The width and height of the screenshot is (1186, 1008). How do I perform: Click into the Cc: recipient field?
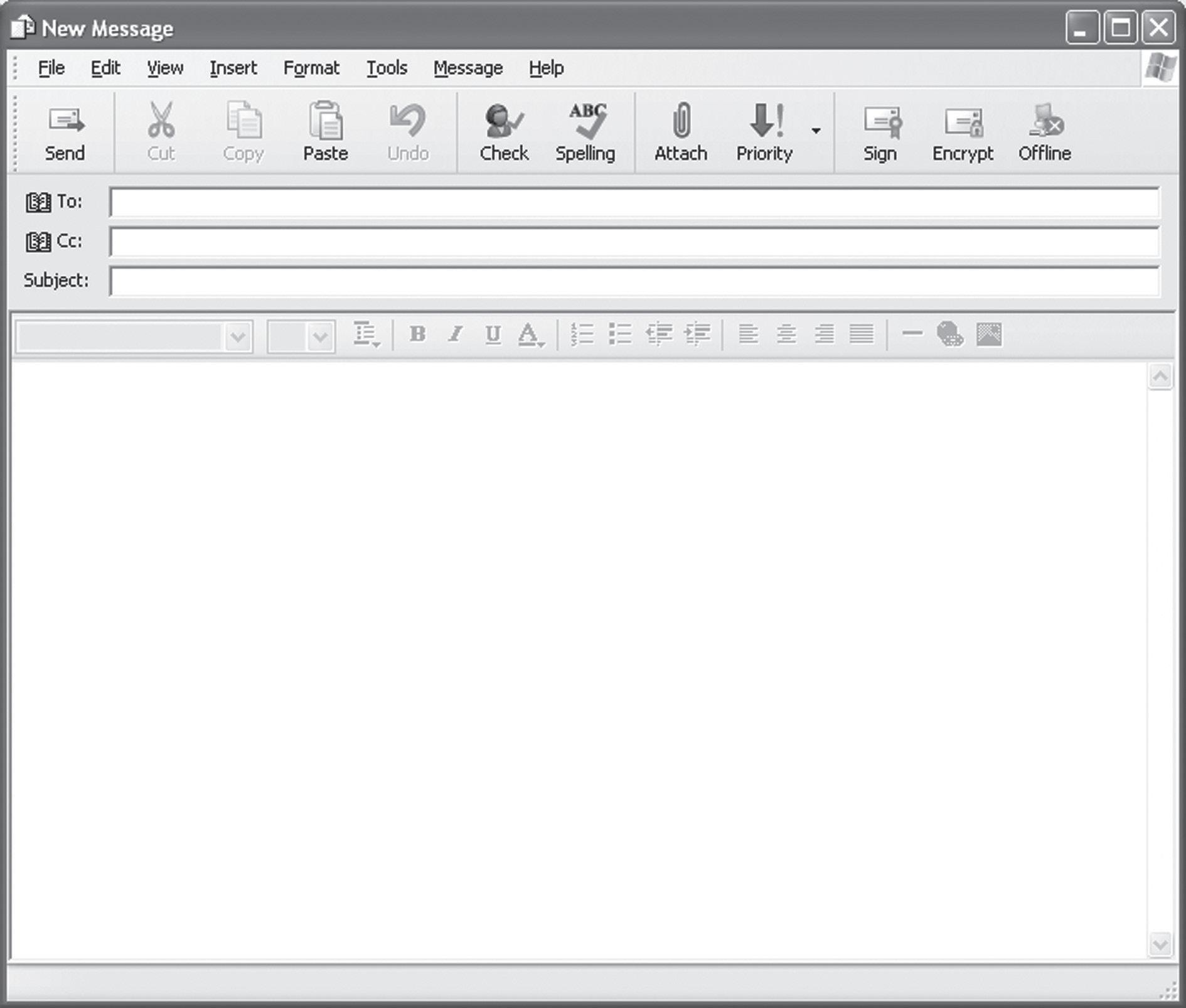pos(634,242)
